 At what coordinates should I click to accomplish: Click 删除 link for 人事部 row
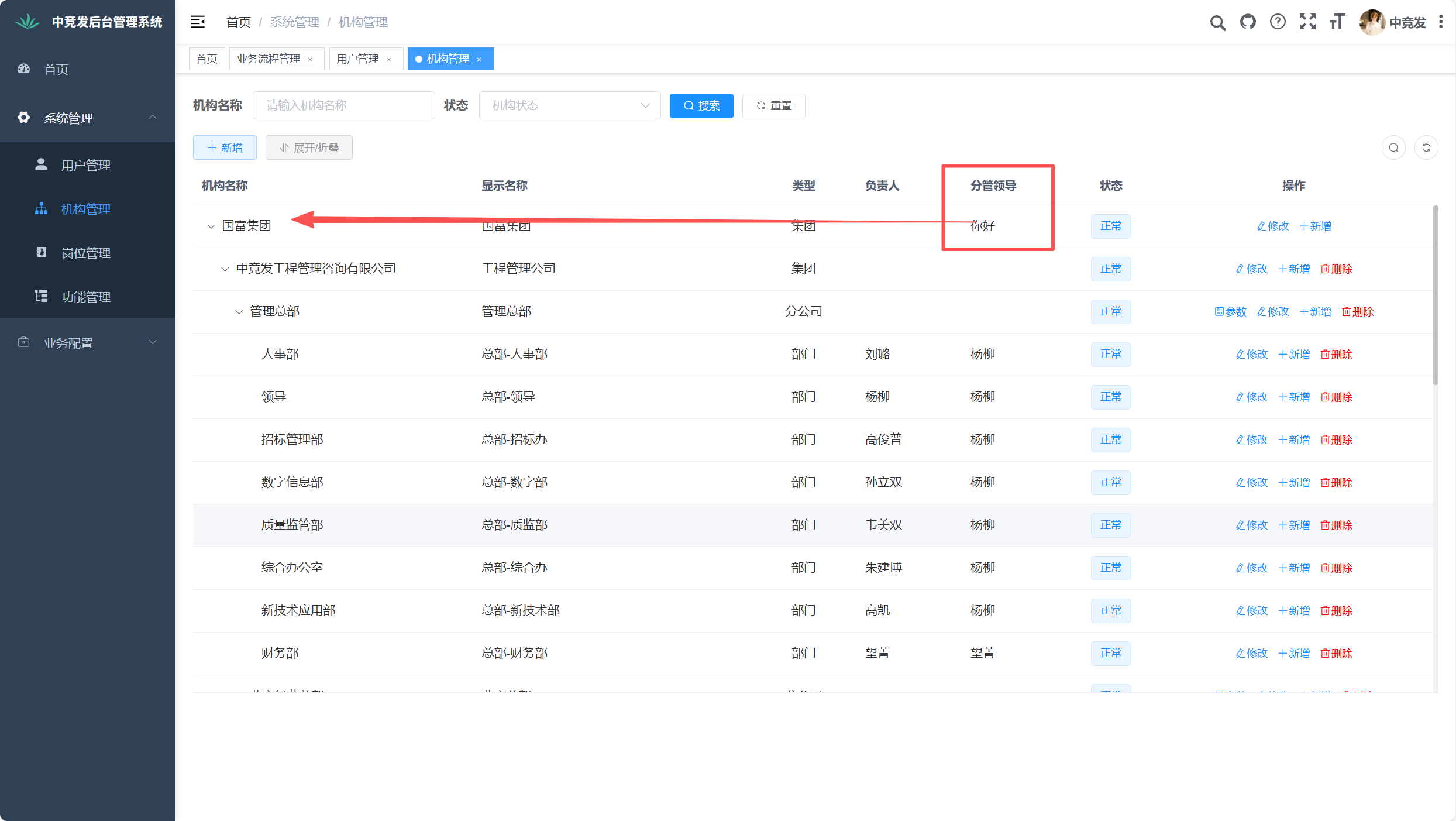click(1336, 355)
